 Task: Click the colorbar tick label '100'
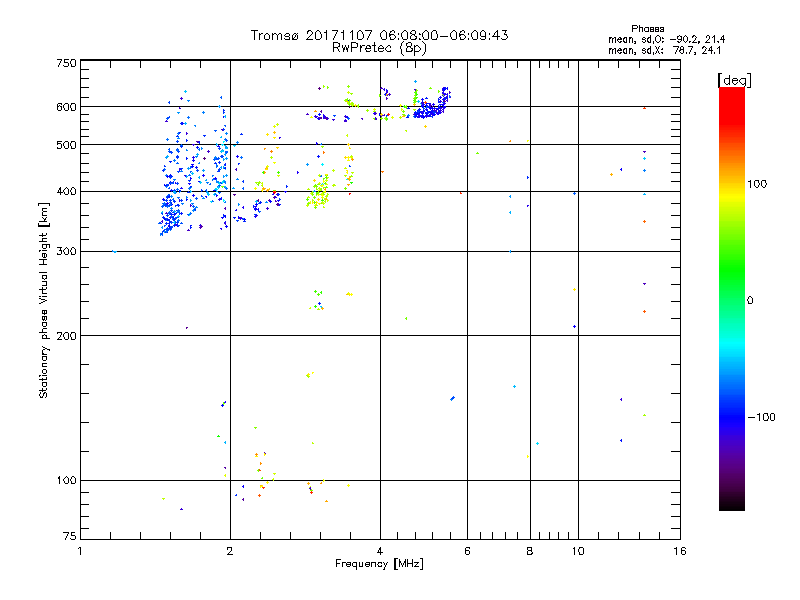pos(757,184)
